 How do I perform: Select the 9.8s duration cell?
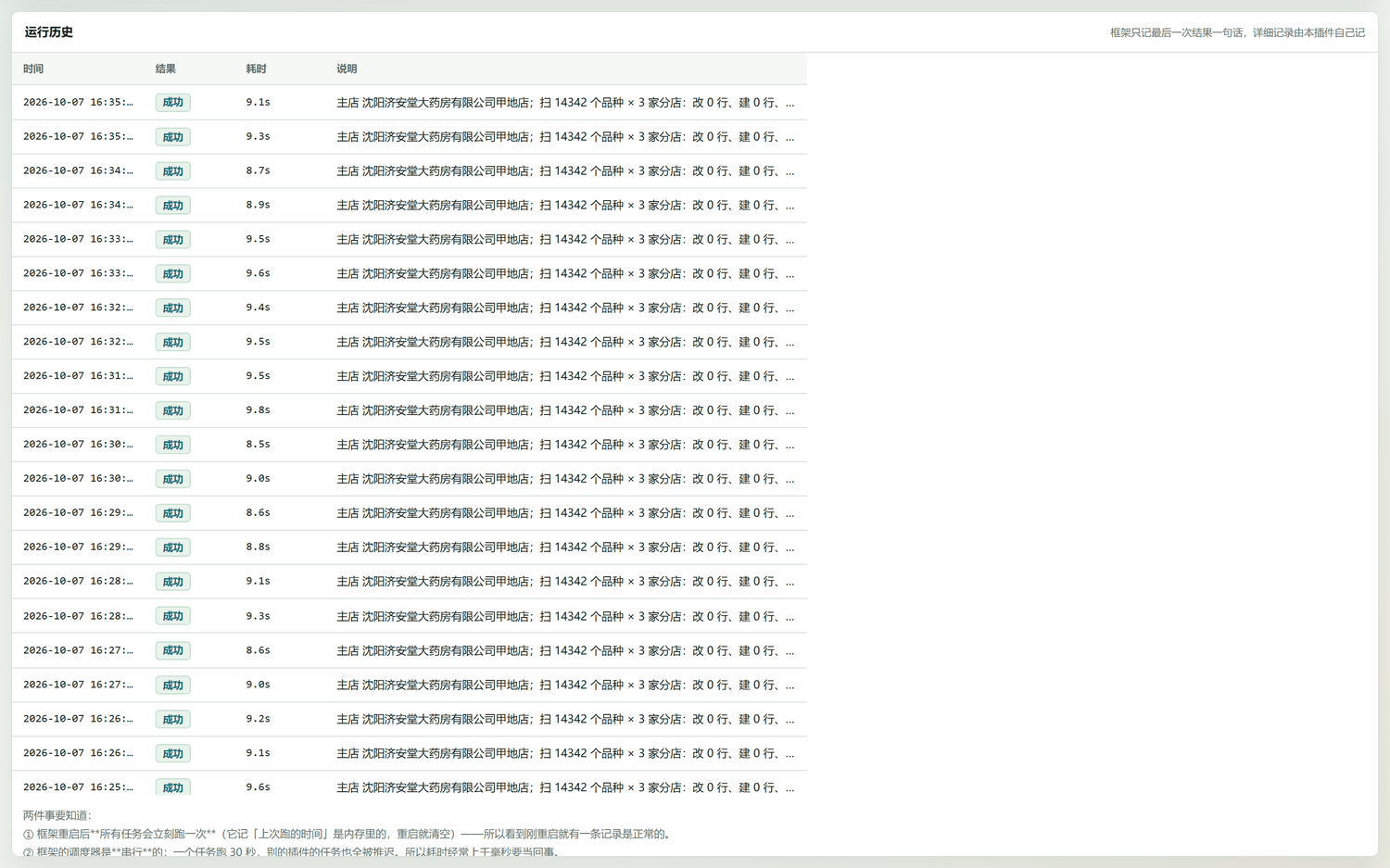(x=259, y=409)
